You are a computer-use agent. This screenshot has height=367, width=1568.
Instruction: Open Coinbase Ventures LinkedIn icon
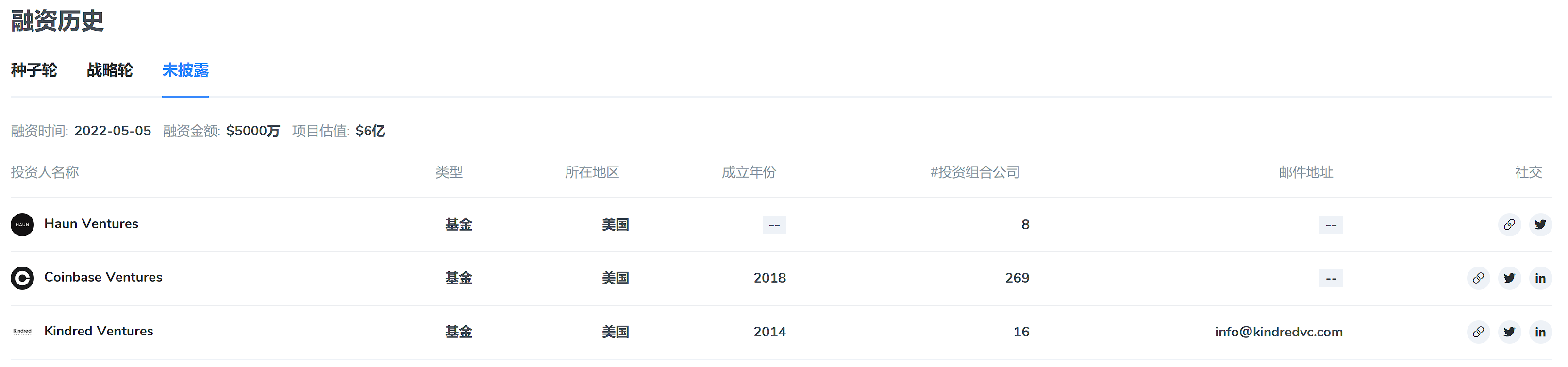pos(1540,278)
